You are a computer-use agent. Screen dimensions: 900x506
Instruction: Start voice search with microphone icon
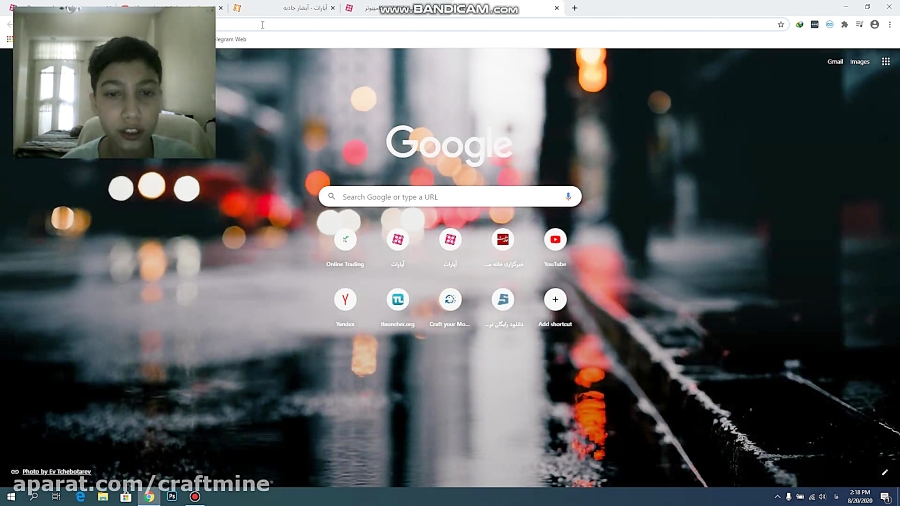pos(568,197)
